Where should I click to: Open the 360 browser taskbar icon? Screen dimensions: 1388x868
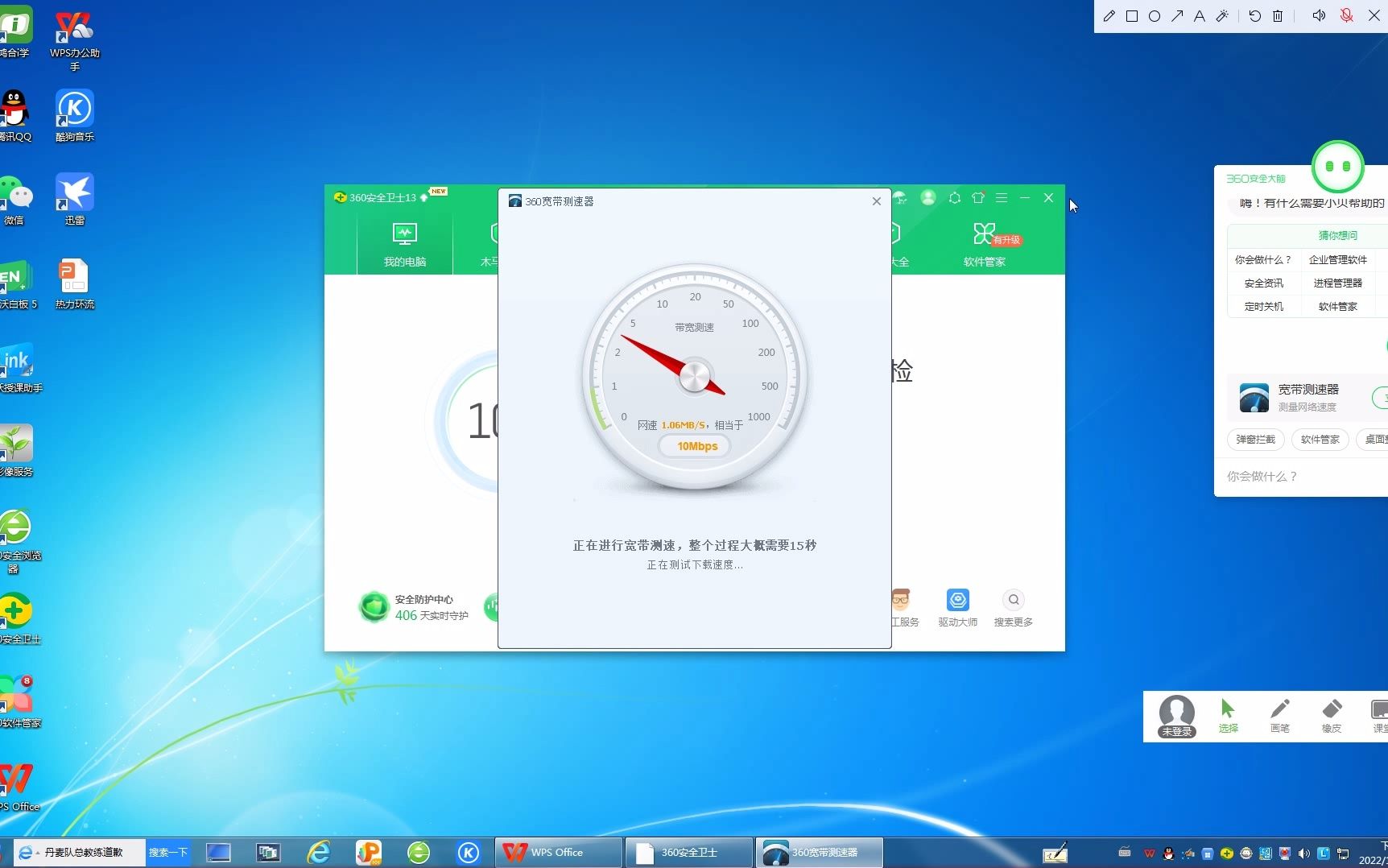coord(419,852)
